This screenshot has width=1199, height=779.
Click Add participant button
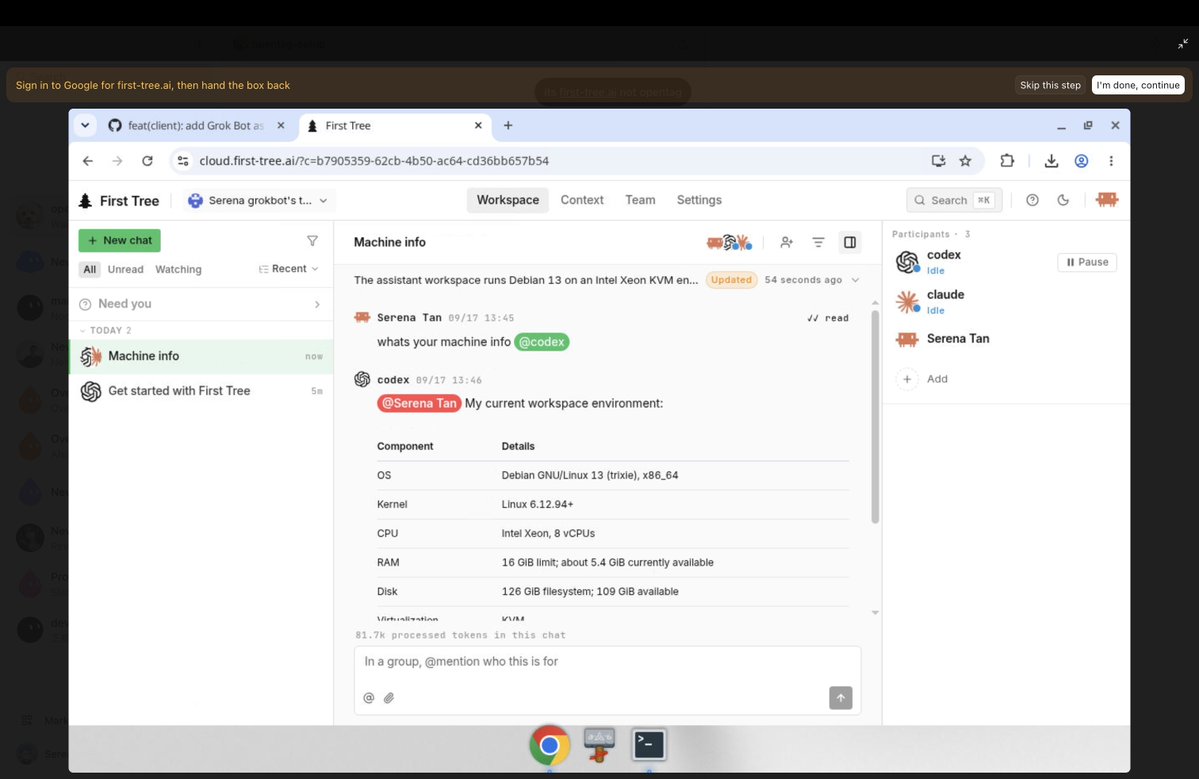point(922,379)
